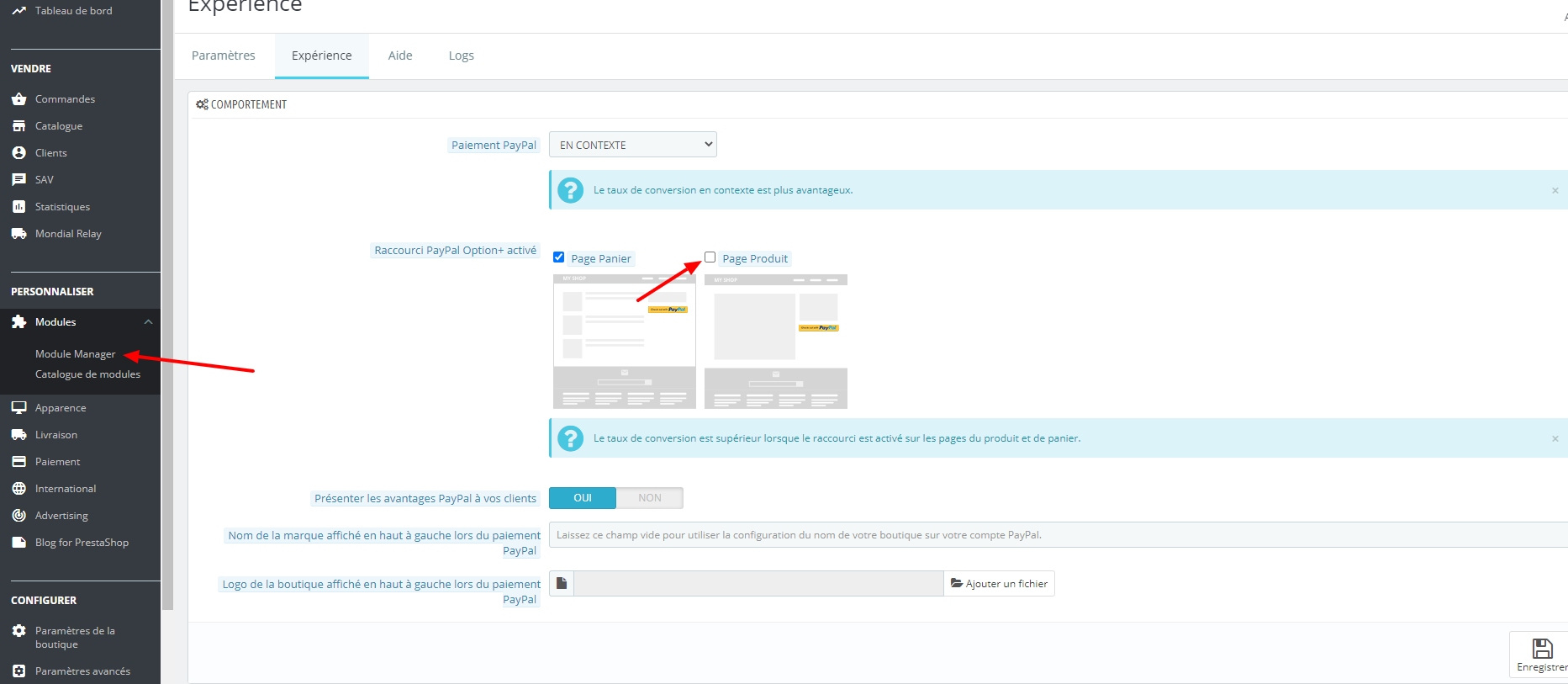Click the shop logo file path field
The height and width of the screenshot is (684, 1568).
pyautogui.click(x=759, y=584)
